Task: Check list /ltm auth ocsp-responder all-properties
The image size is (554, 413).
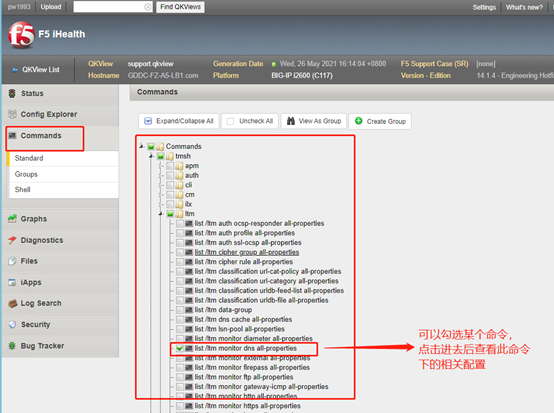Action: point(180,223)
